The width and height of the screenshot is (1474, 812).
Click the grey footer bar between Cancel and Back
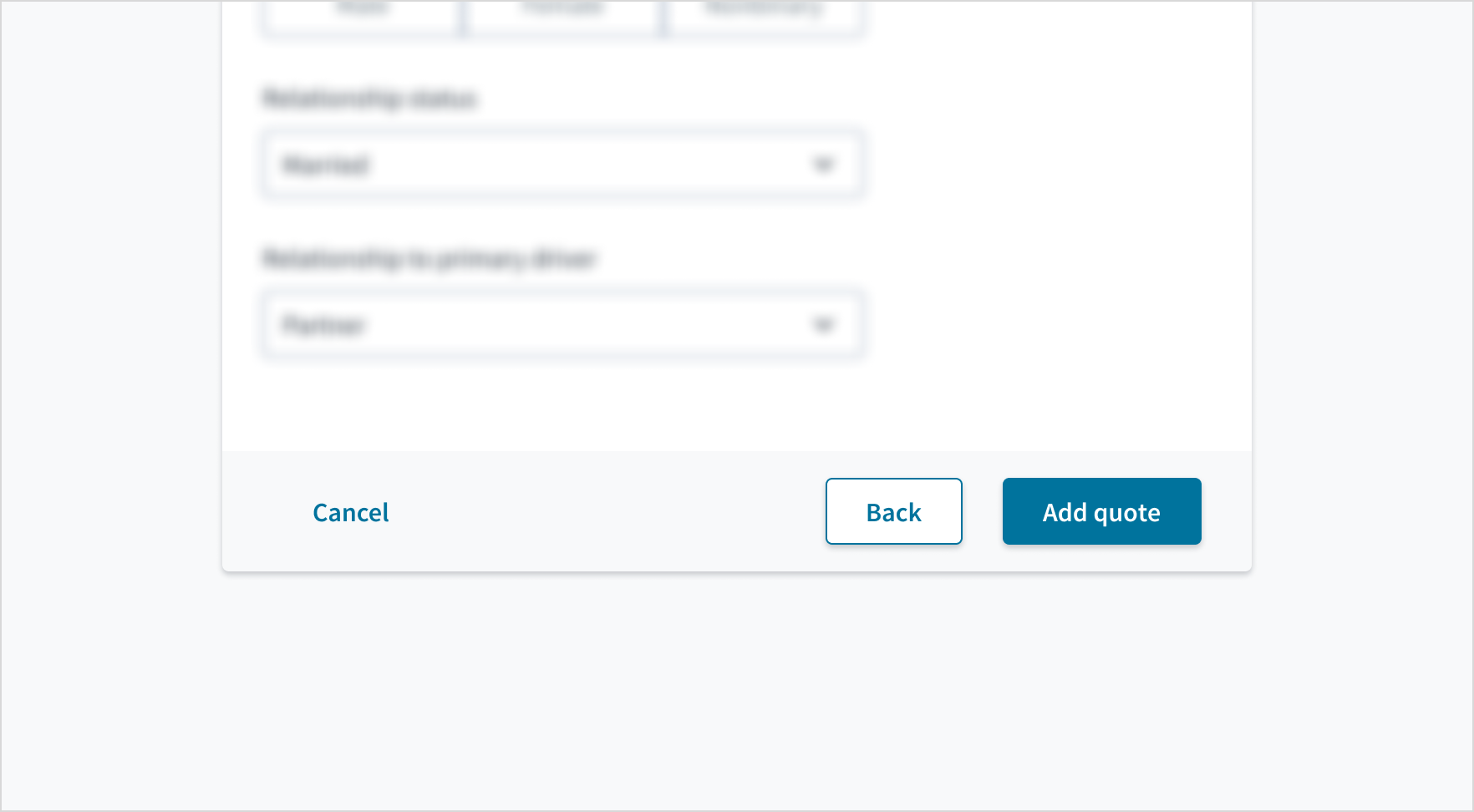pyautogui.click(x=606, y=511)
